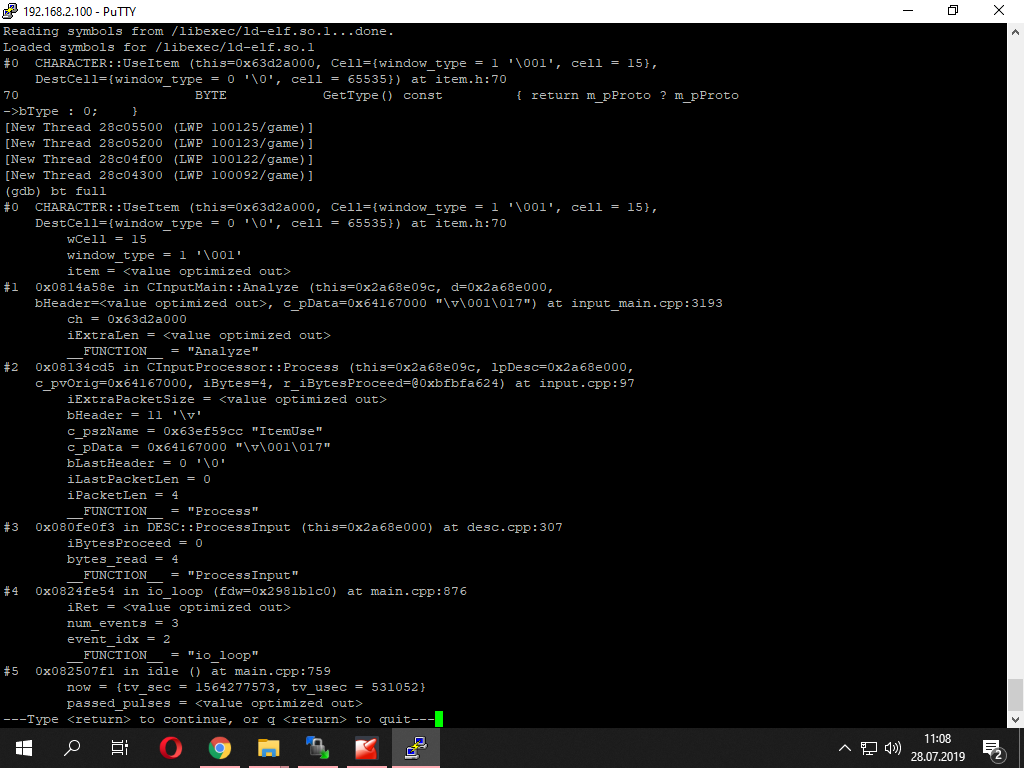Click the active PuTTY taskbar icon
This screenshot has height=768, width=1024.
(x=415, y=748)
